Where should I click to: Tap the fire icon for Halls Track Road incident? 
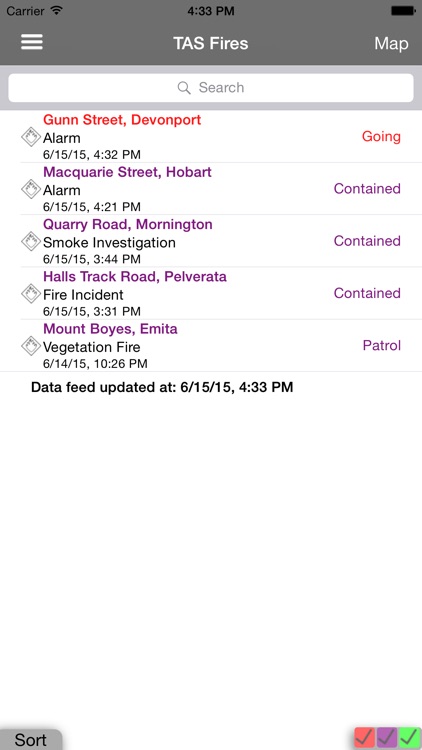click(x=31, y=293)
